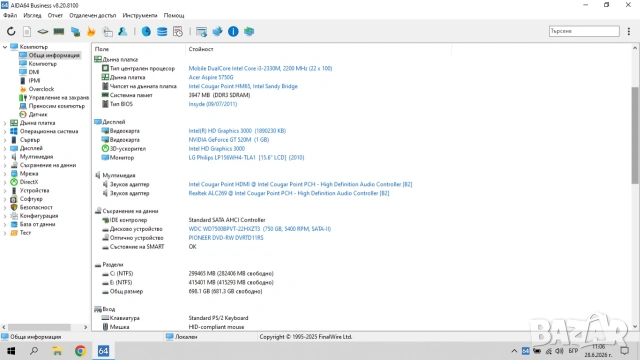Select Управление на захранването tree item
The image size is (640, 360).
(x=58, y=98)
